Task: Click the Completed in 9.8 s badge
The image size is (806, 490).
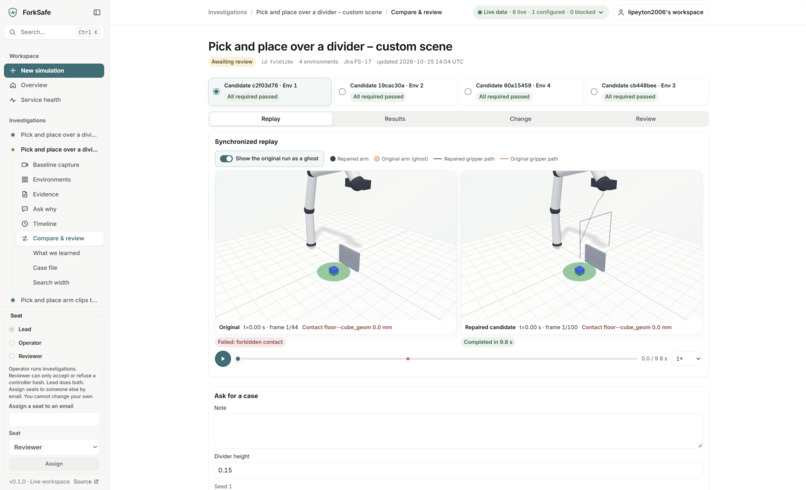Action: (x=488, y=342)
